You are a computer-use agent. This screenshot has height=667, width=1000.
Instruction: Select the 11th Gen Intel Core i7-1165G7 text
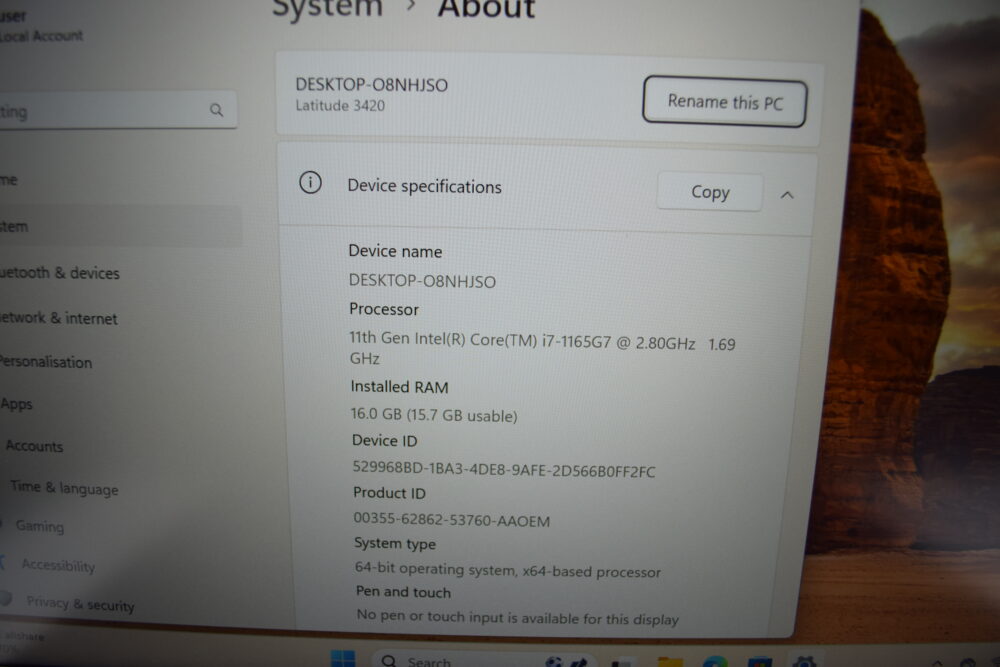pyautogui.click(x=542, y=348)
